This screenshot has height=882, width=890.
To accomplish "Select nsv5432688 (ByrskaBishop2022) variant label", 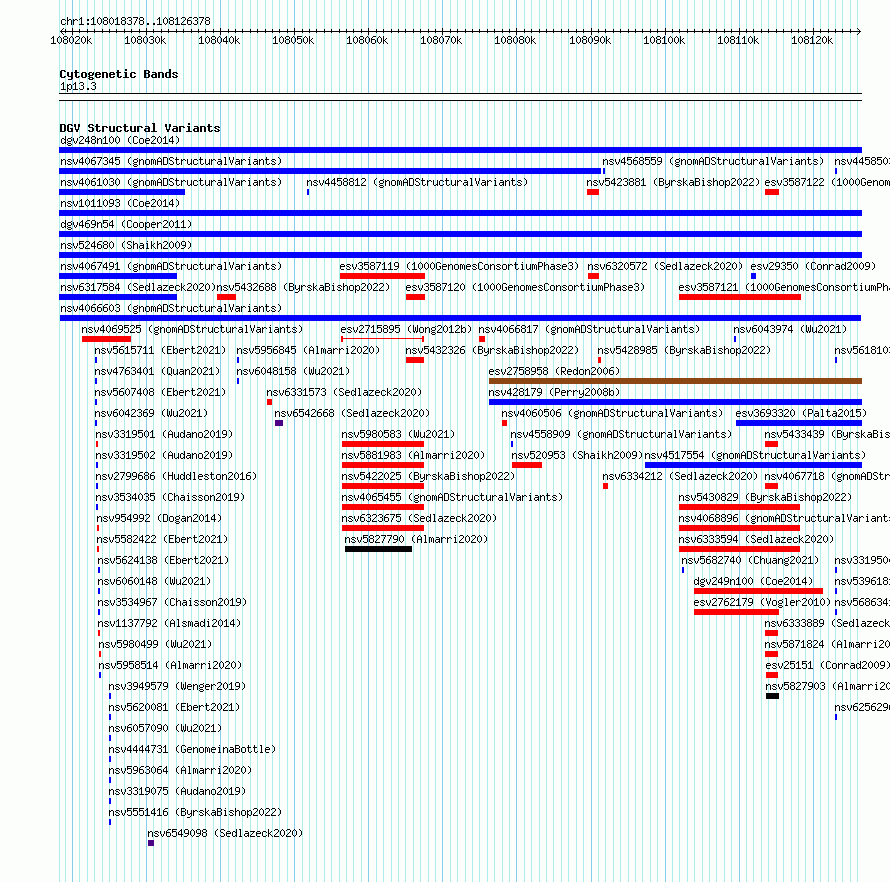I will point(303,287).
